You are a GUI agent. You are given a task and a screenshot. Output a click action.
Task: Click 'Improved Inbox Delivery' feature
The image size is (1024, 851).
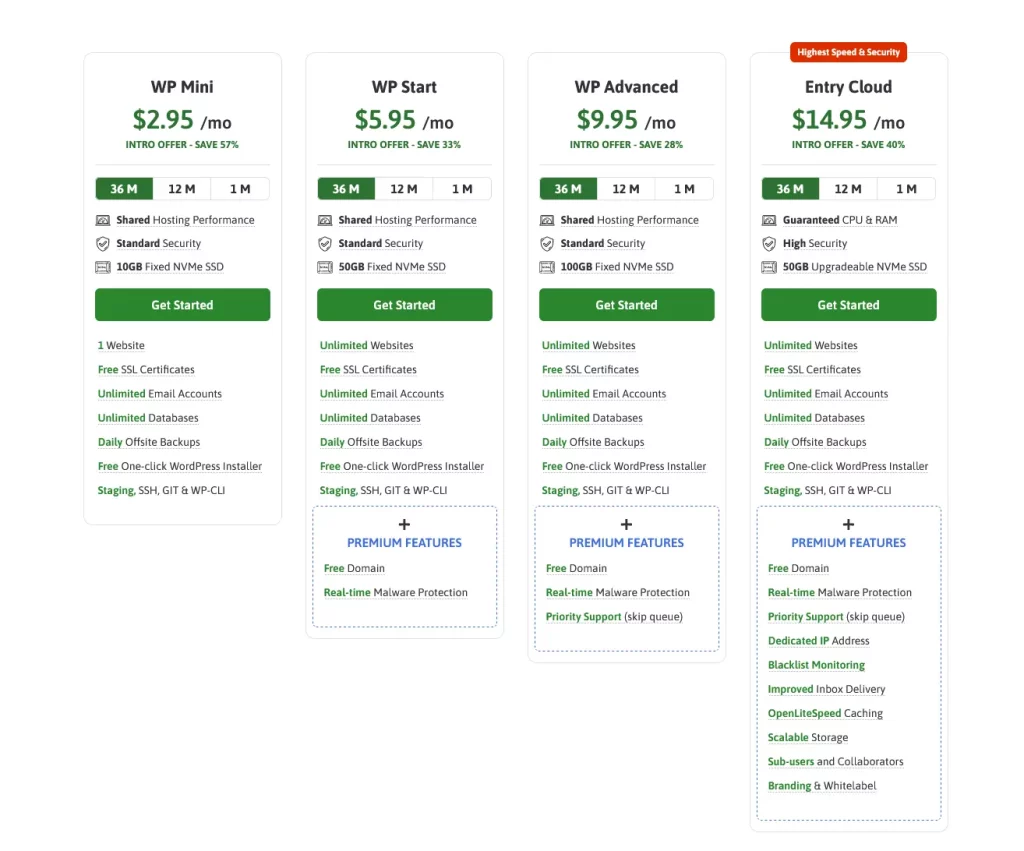click(826, 689)
